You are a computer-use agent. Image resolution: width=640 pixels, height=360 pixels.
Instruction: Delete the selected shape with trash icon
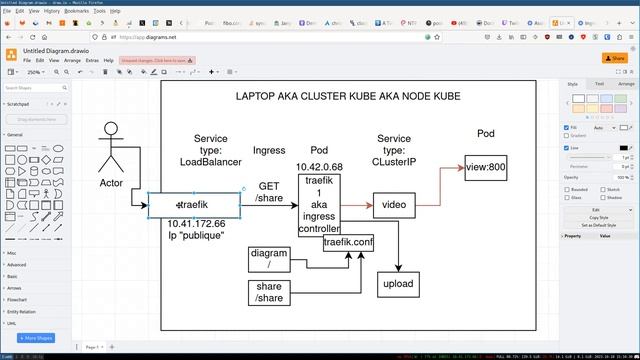click(x=105, y=72)
